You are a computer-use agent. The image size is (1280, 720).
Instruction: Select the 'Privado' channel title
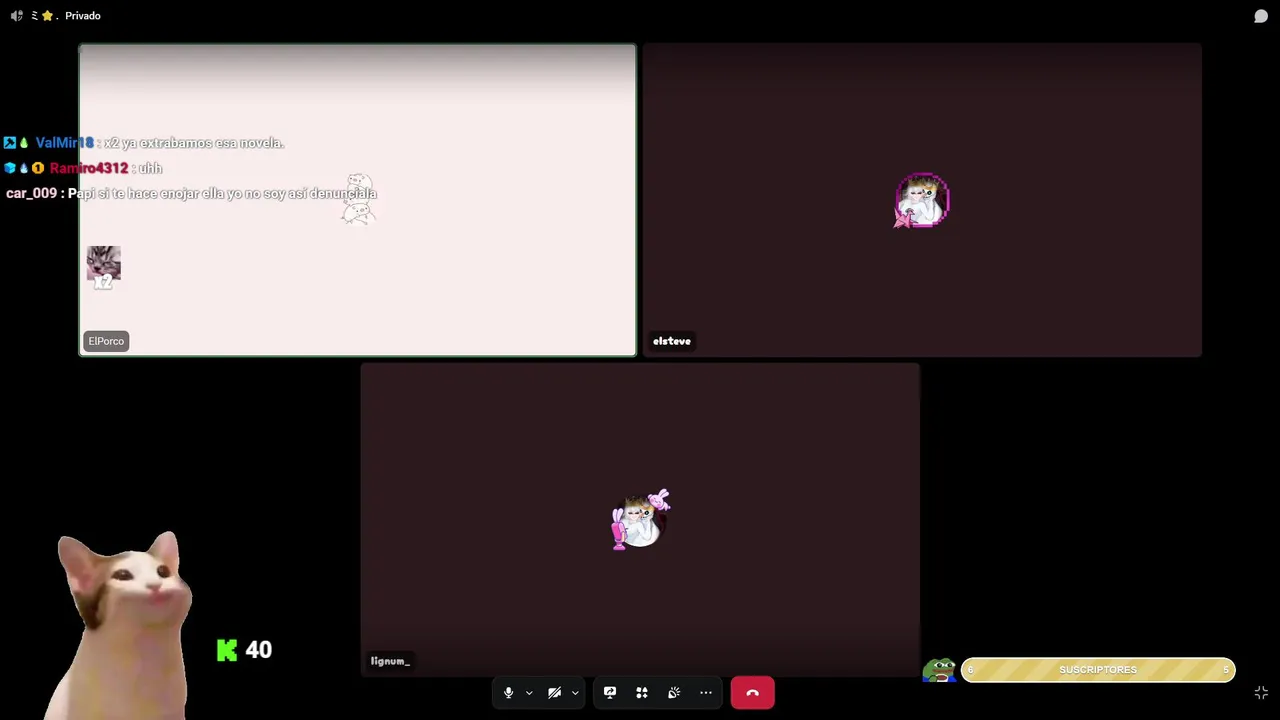pos(83,16)
